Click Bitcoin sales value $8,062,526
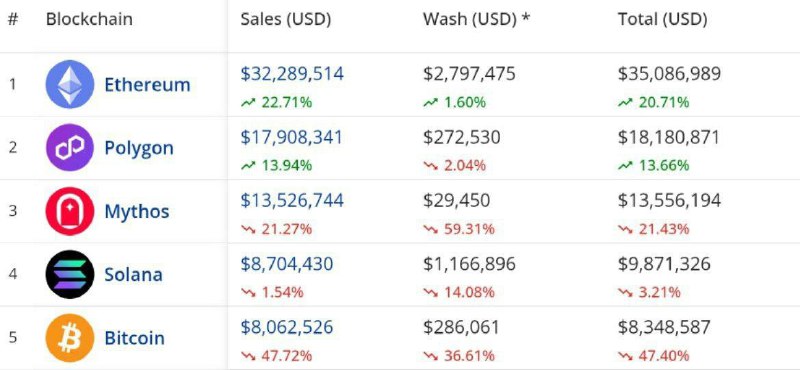Screen dimensions: 800x370 point(287,327)
